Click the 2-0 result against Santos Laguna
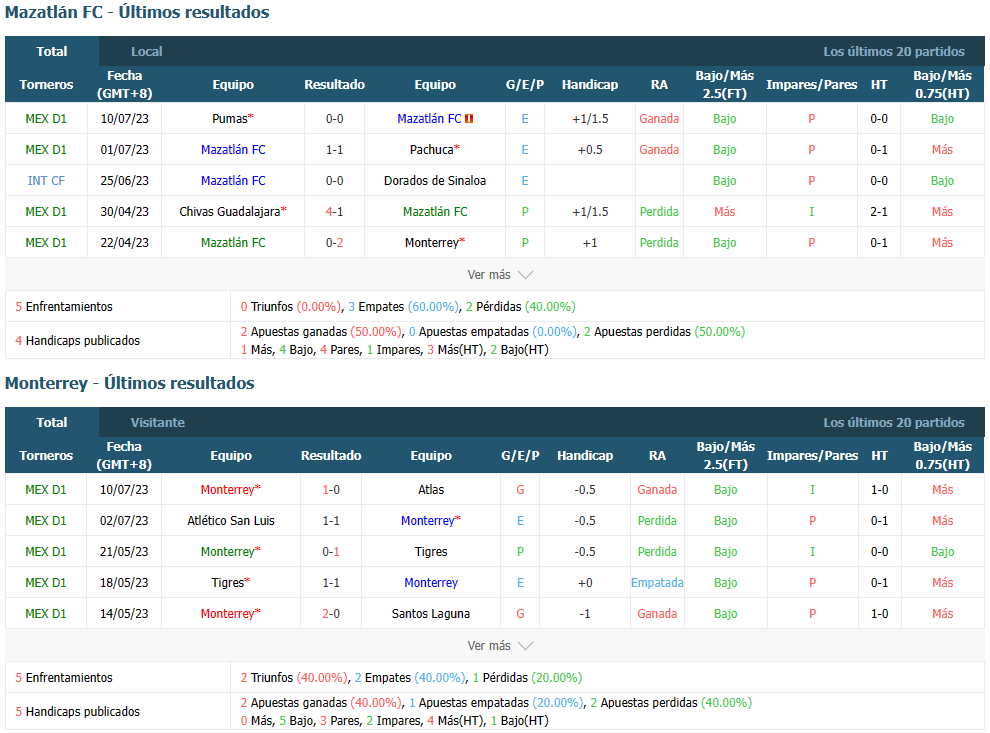Viewport: 990px width, 733px height. coord(331,613)
